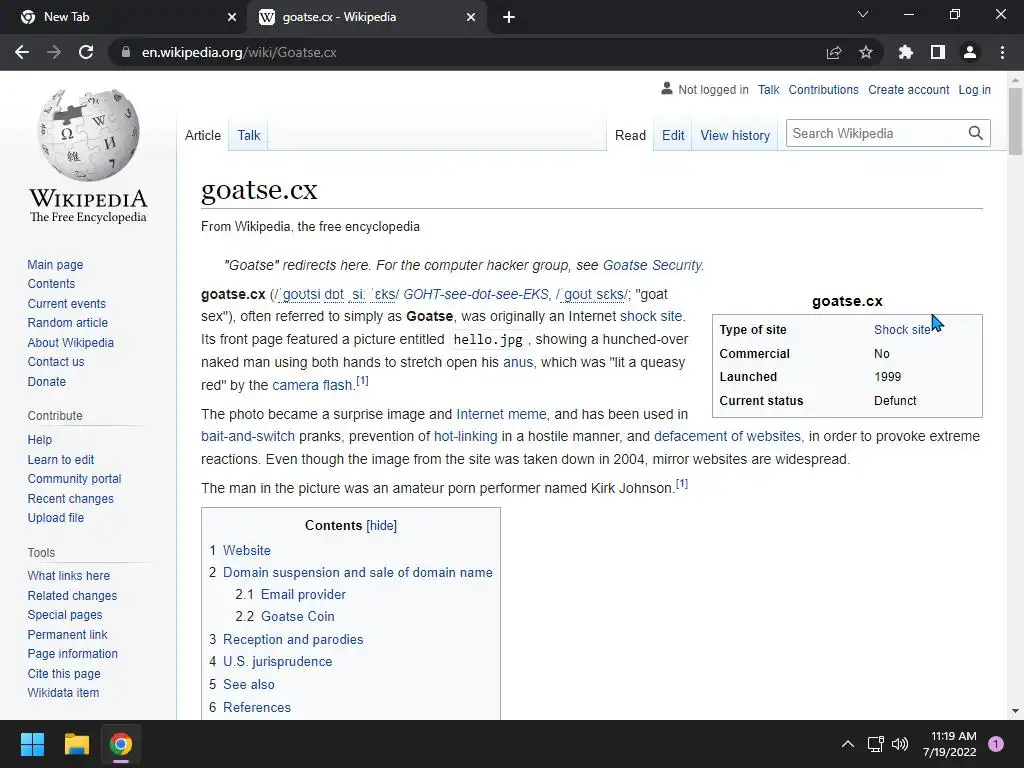Open the notification badge in taskbar
The image size is (1024, 768).
click(x=996, y=743)
